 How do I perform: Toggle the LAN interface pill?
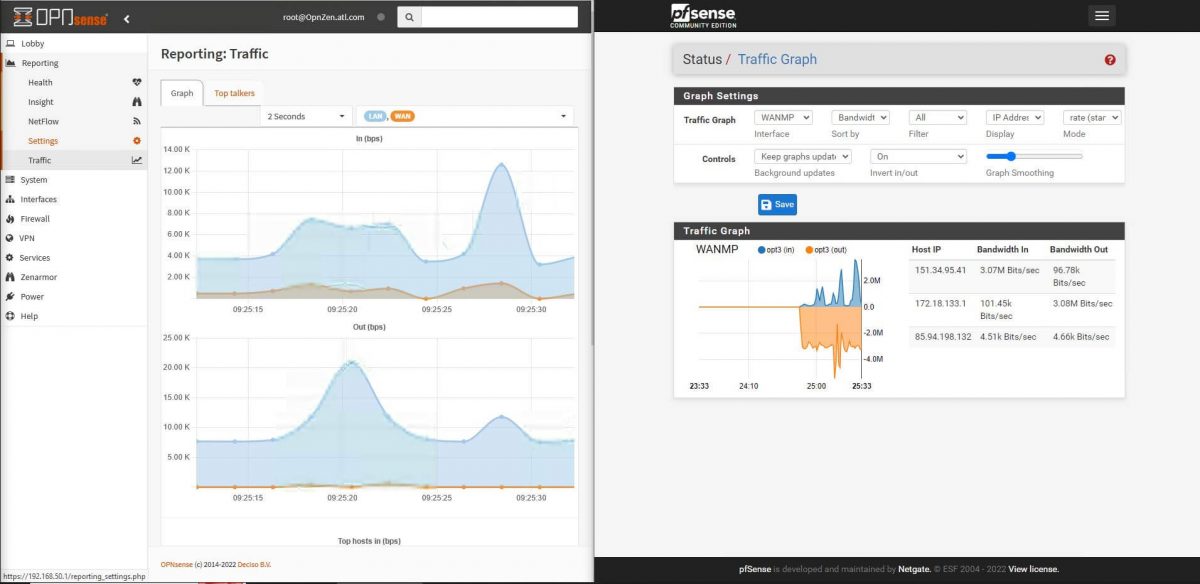(x=374, y=116)
